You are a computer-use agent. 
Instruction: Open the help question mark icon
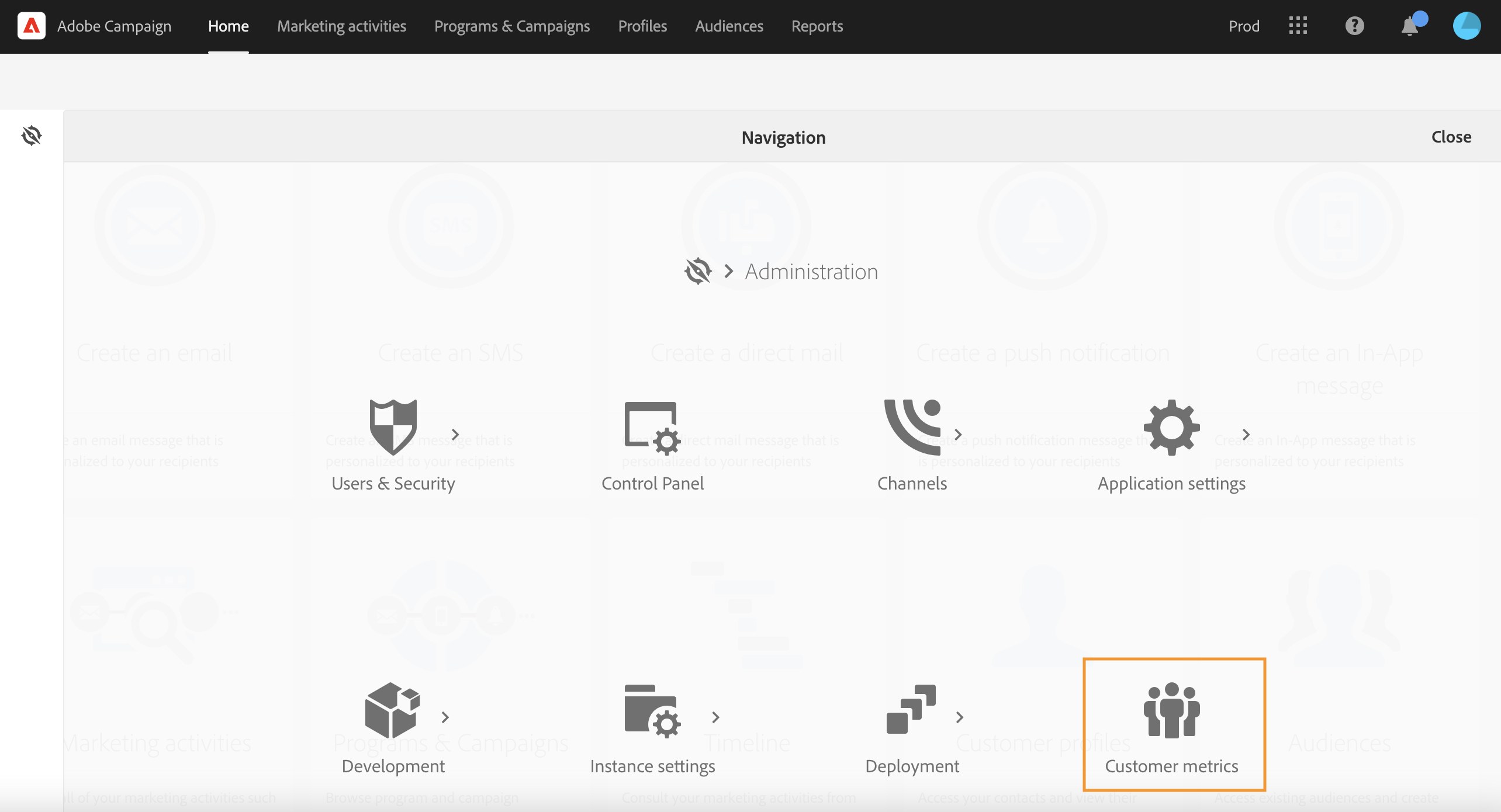click(1354, 26)
